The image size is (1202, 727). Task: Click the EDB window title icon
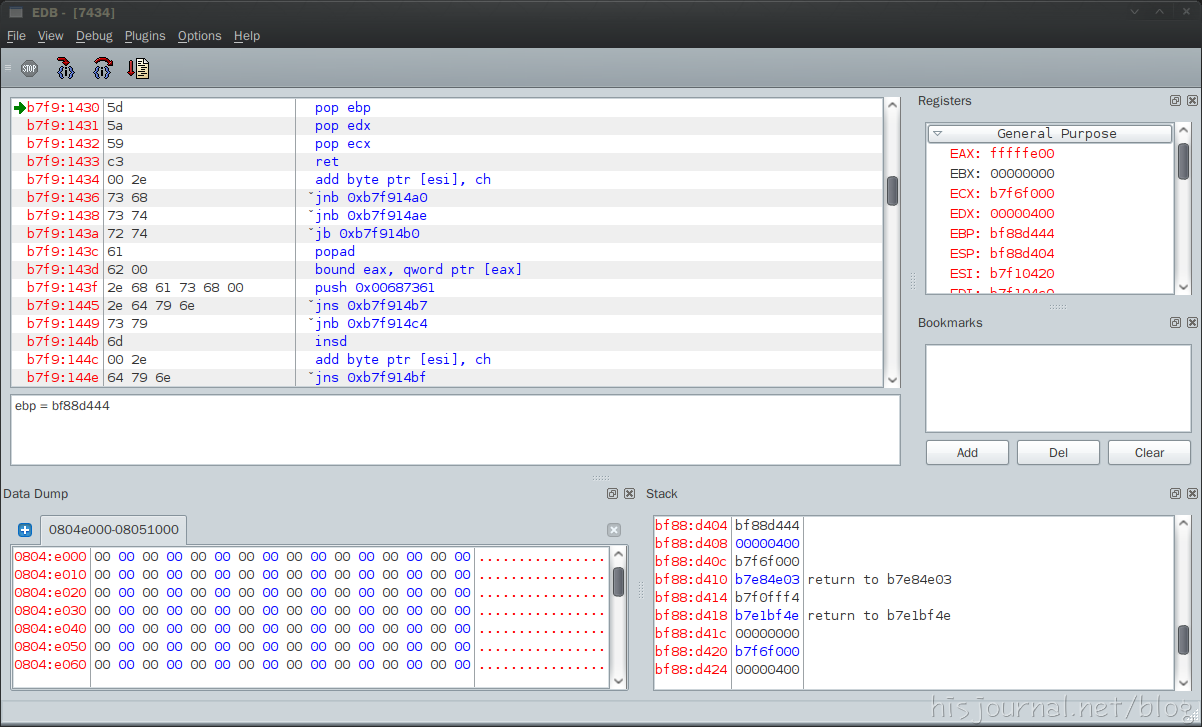tap(16, 12)
